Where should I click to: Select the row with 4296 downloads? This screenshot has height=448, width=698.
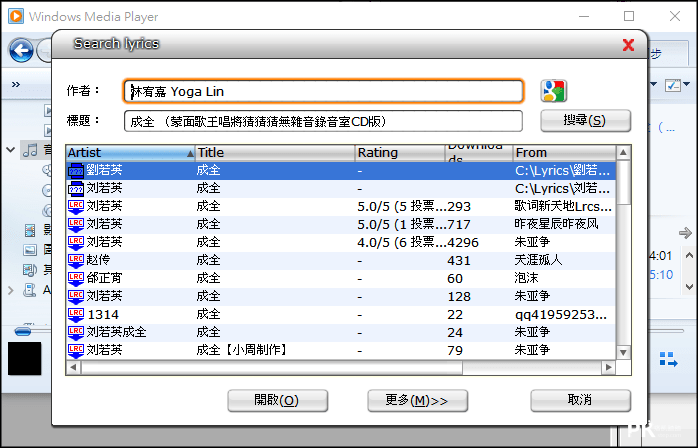coord(341,243)
